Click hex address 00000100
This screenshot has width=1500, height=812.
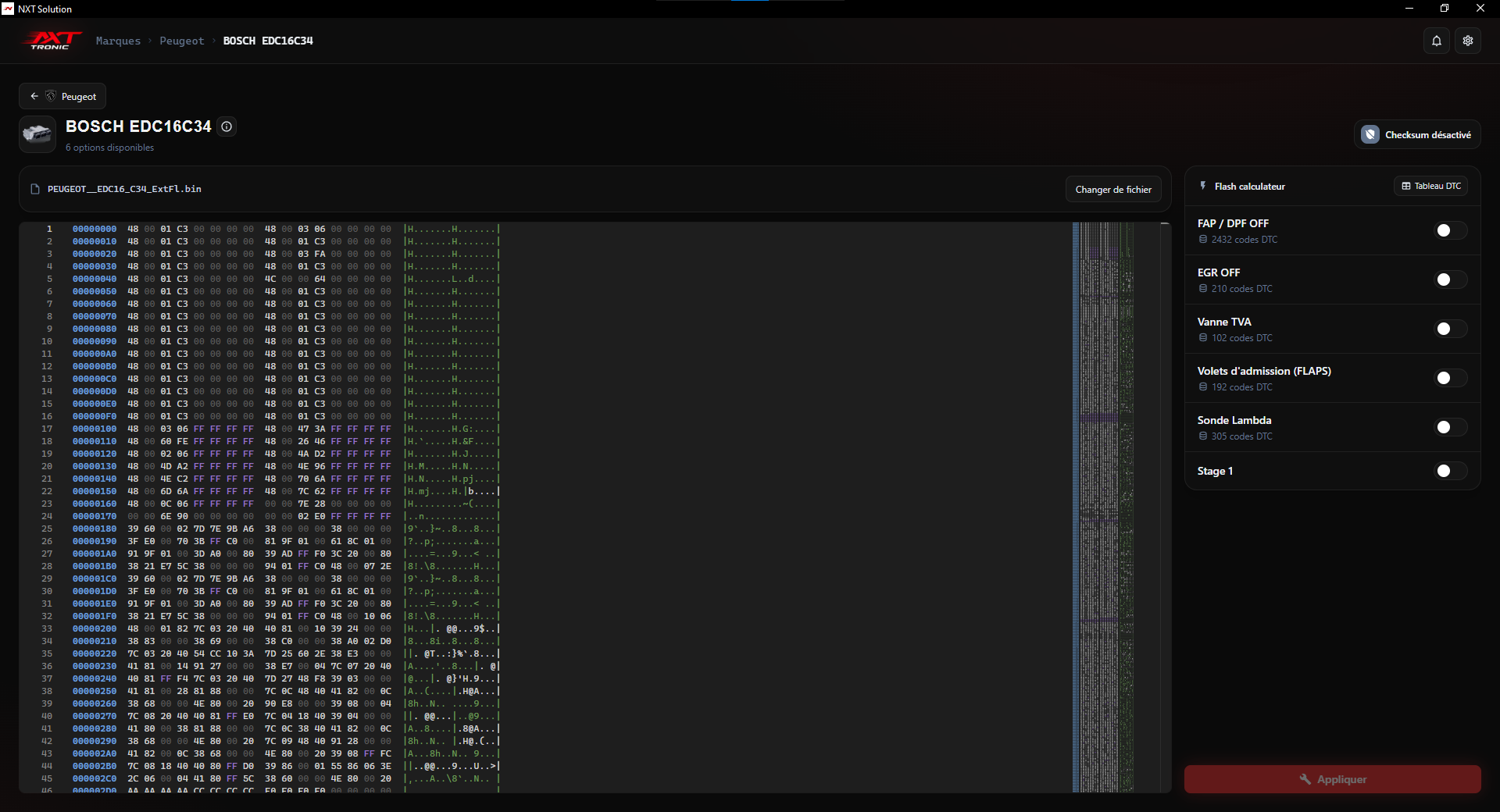point(95,429)
